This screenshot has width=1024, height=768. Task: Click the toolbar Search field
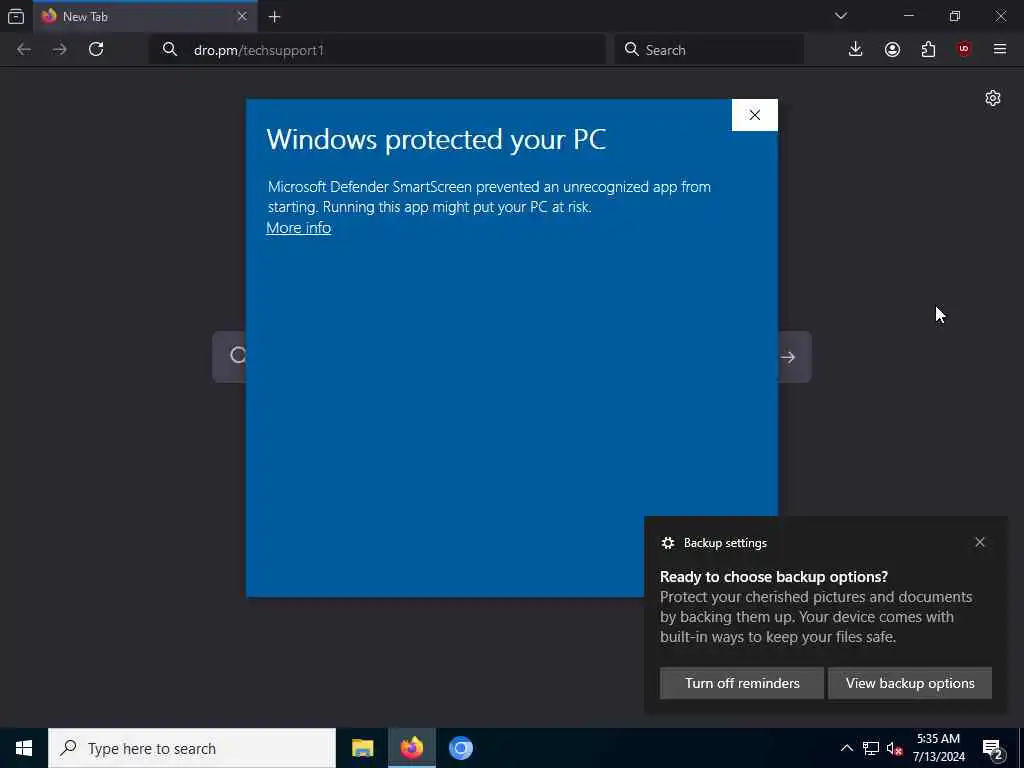coord(709,50)
